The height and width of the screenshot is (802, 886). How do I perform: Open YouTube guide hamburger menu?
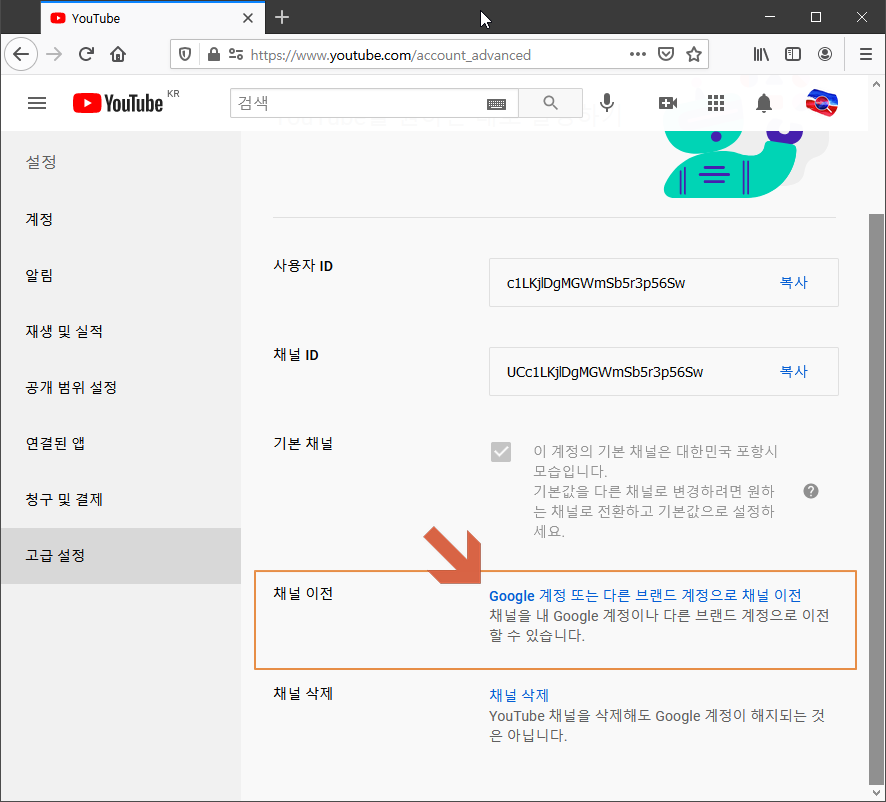(x=37, y=103)
